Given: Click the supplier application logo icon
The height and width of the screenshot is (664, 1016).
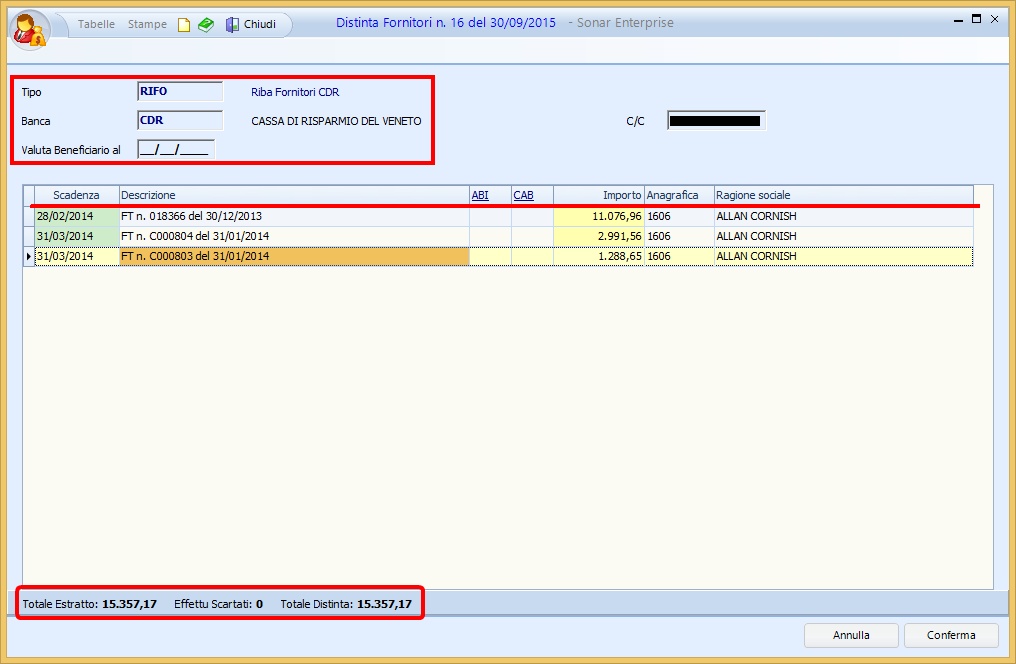Looking at the screenshot, I should (x=30, y=29).
